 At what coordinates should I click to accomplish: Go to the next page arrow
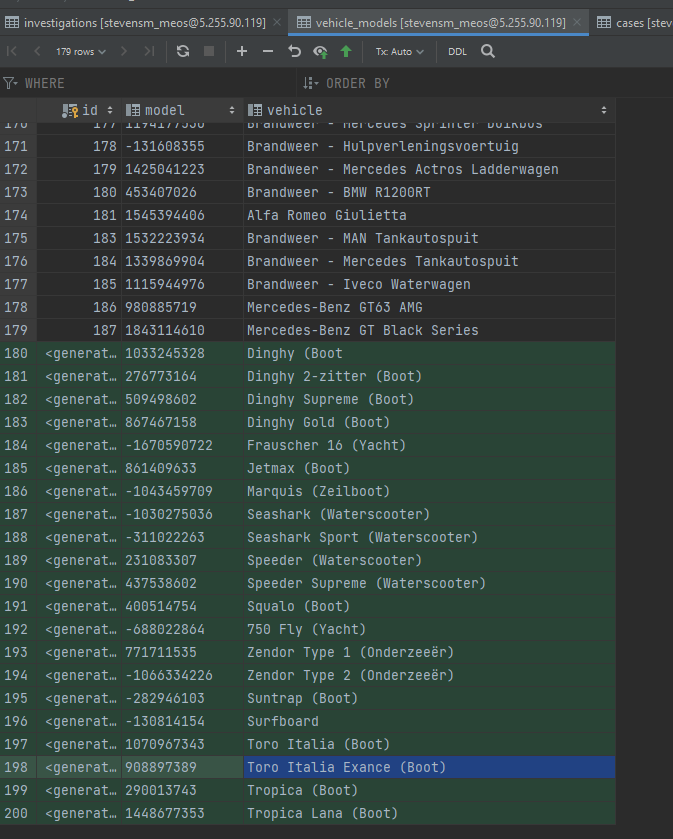click(125, 51)
